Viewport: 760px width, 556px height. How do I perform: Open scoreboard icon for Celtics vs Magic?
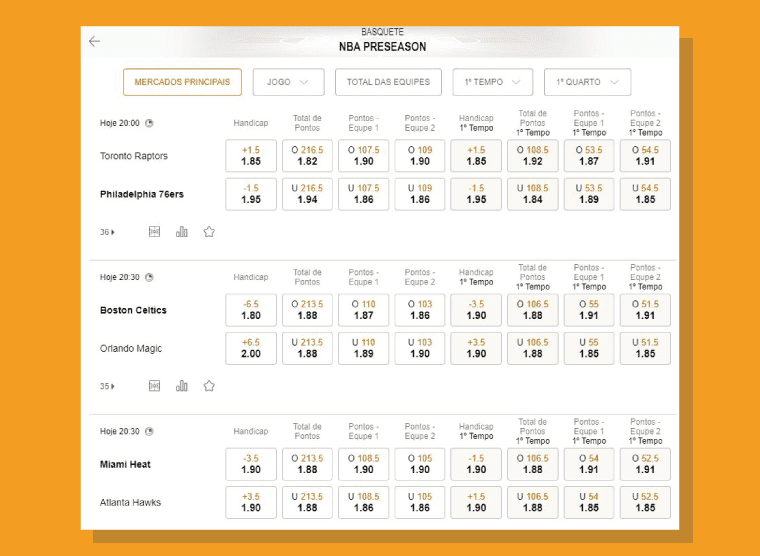click(154, 386)
